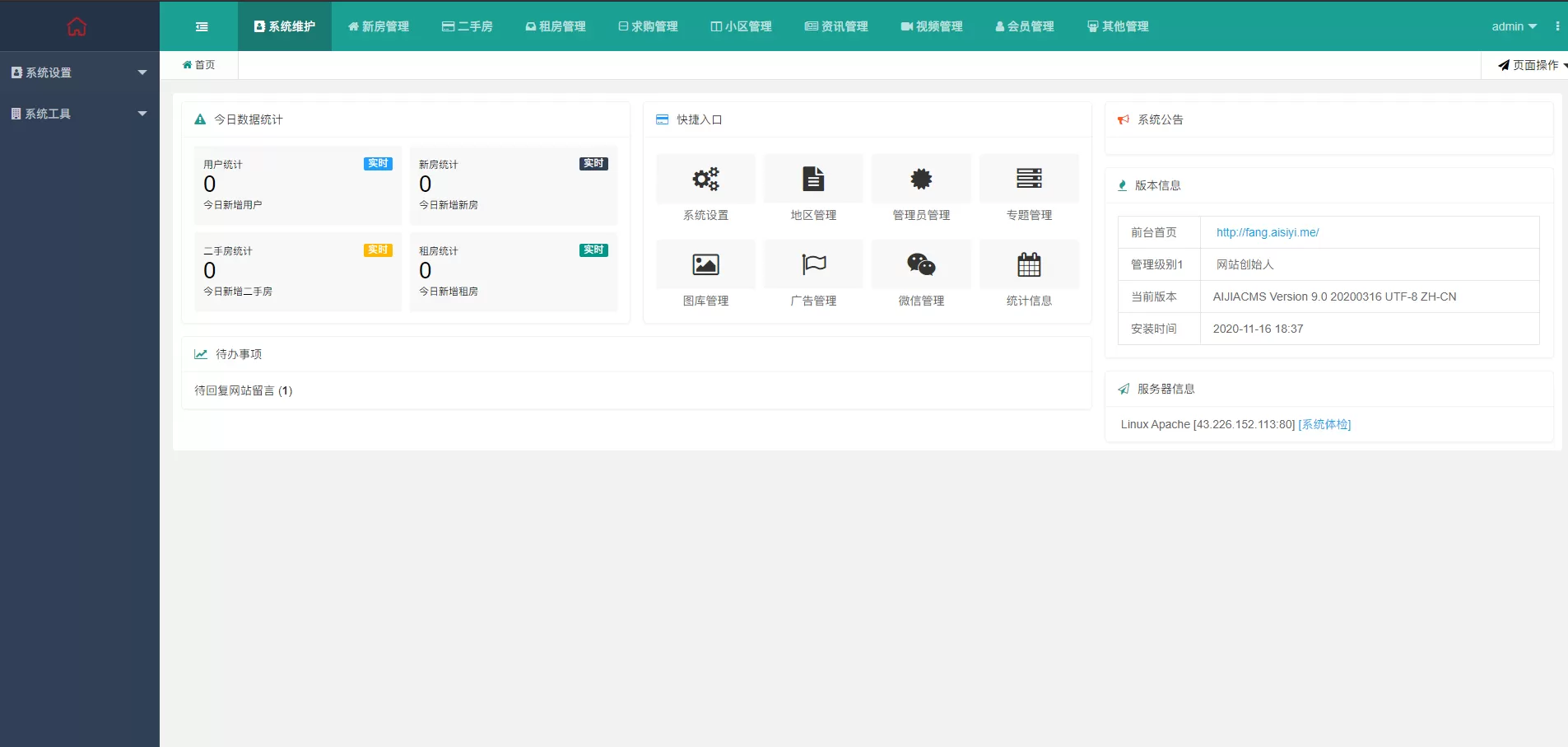Open 专题管理 server shortcut icon
This screenshot has height=747, width=1568.
tap(1029, 179)
